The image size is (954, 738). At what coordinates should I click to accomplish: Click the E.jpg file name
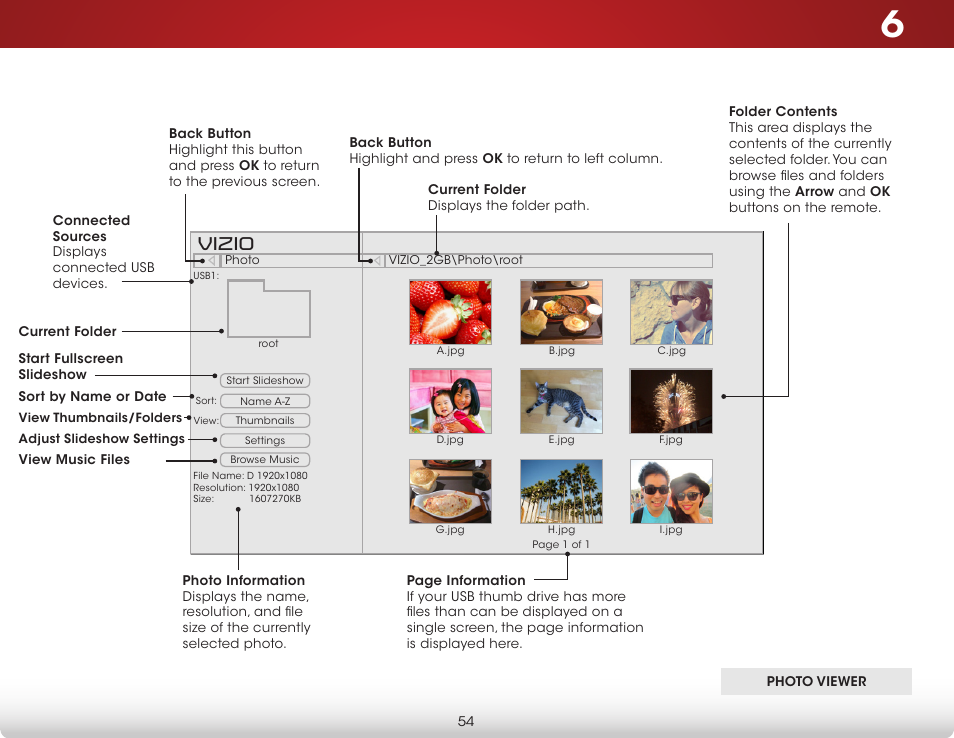562,439
